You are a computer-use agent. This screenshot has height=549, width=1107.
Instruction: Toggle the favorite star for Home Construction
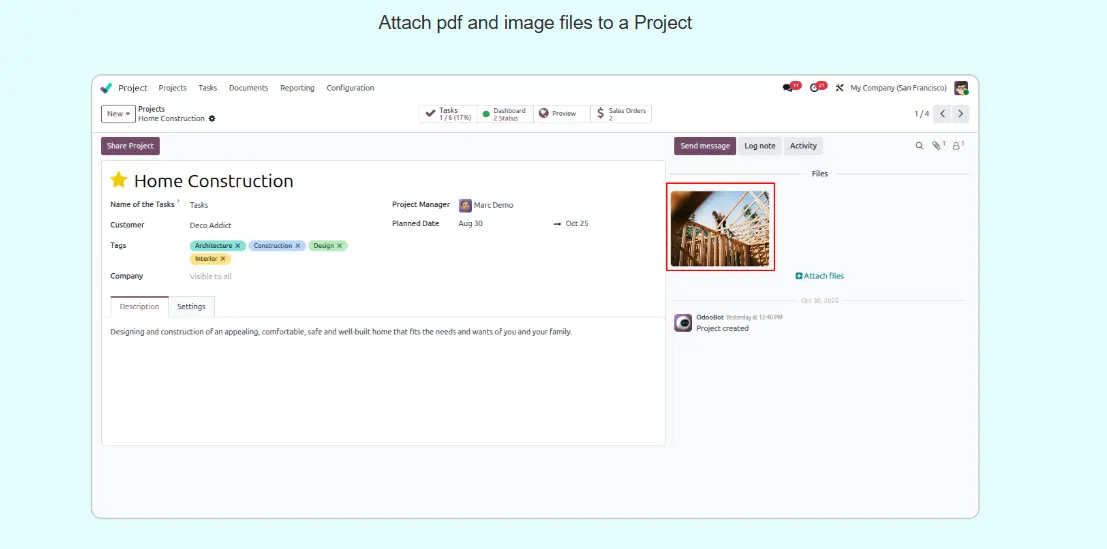(x=119, y=180)
